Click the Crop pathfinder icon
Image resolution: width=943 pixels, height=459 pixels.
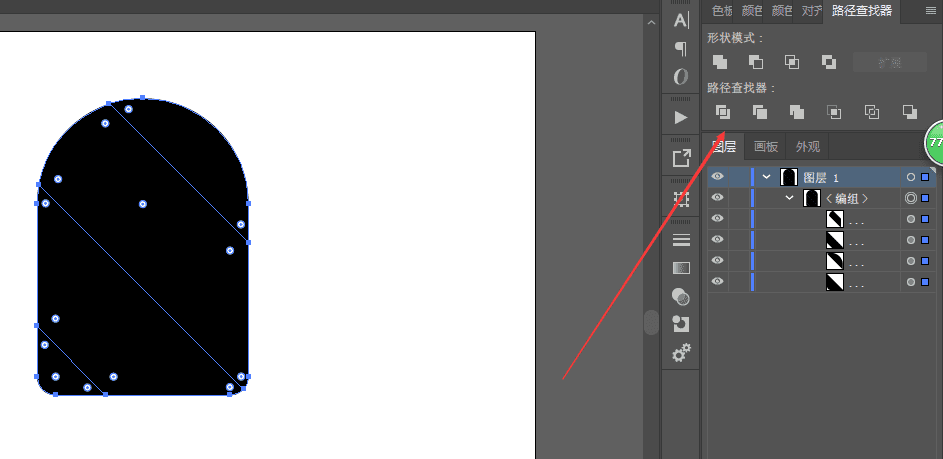coord(834,112)
